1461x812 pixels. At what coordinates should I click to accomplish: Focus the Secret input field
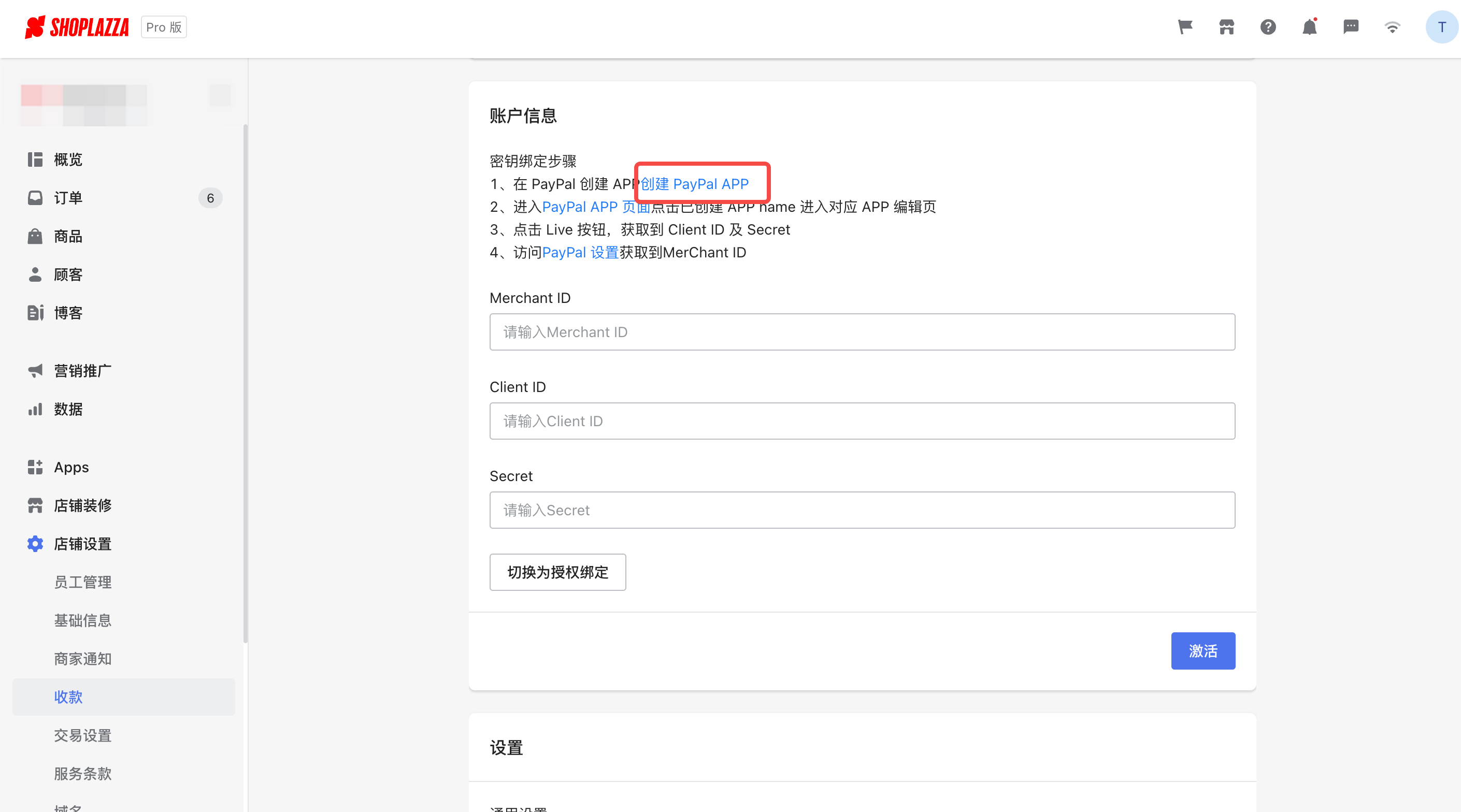click(x=862, y=510)
